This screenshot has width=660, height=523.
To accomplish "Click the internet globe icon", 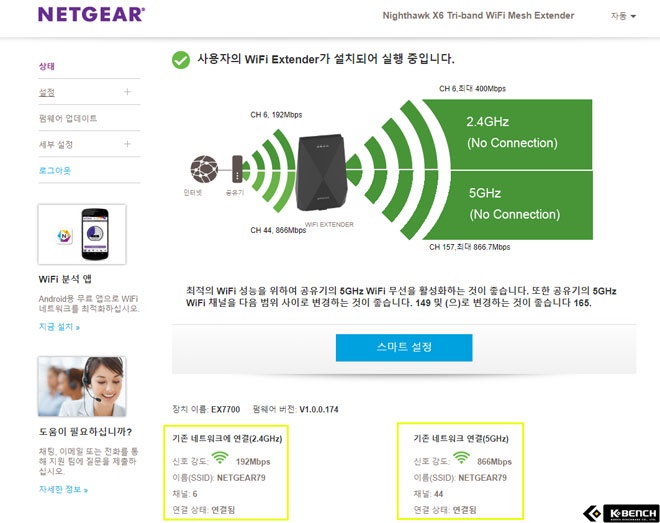I will (204, 169).
